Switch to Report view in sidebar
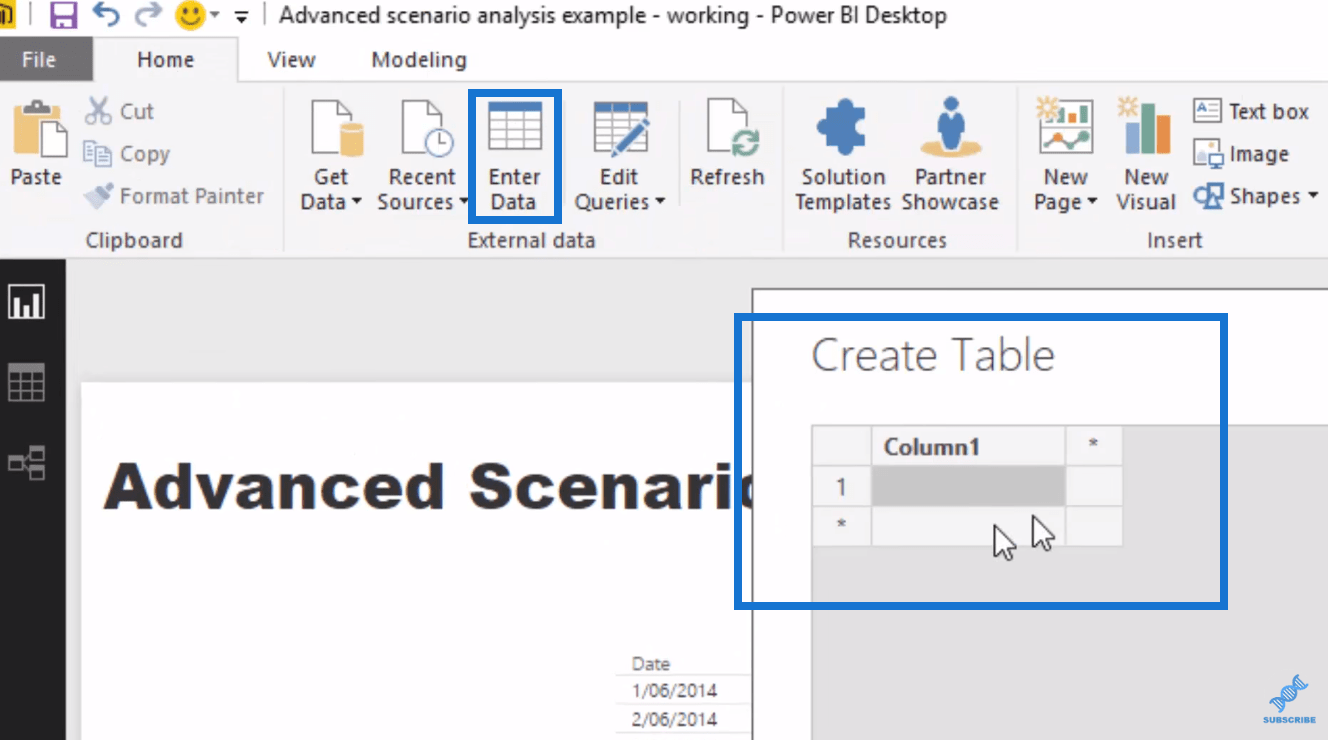The width and height of the screenshot is (1328, 740). [x=26, y=302]
